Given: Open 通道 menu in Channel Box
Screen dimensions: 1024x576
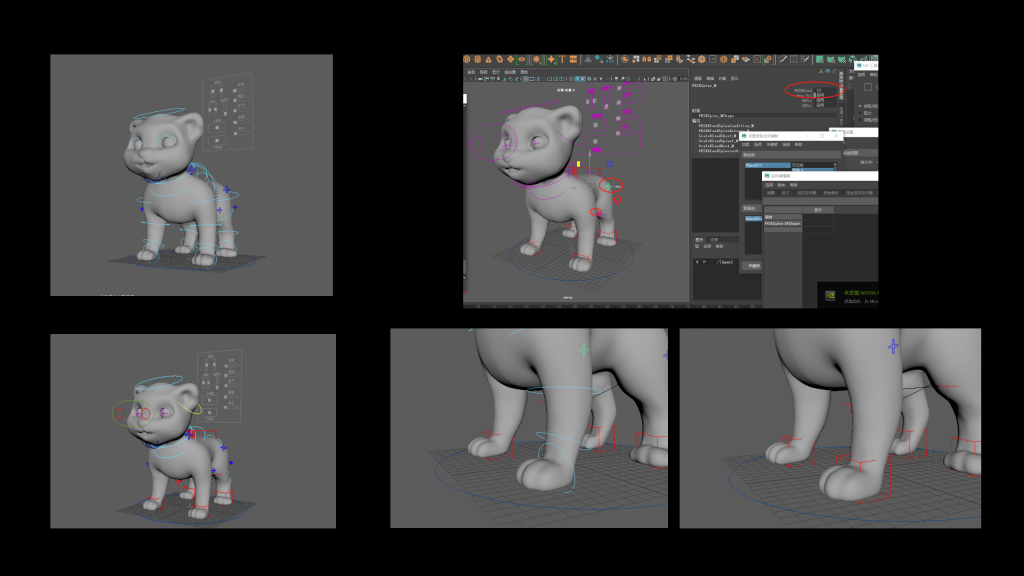Looking at the screenshot, I should 697,78.
